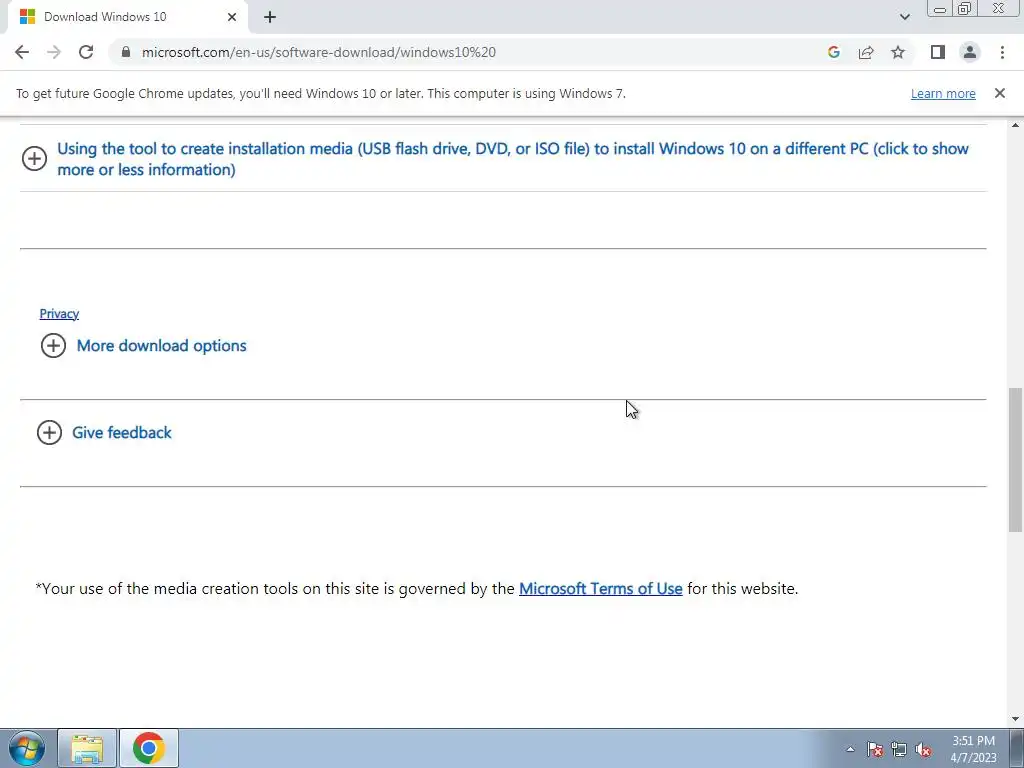Open Windows Explorer from the taskbar
Viewport: 1024px width, 768px height.
point(87,748)
